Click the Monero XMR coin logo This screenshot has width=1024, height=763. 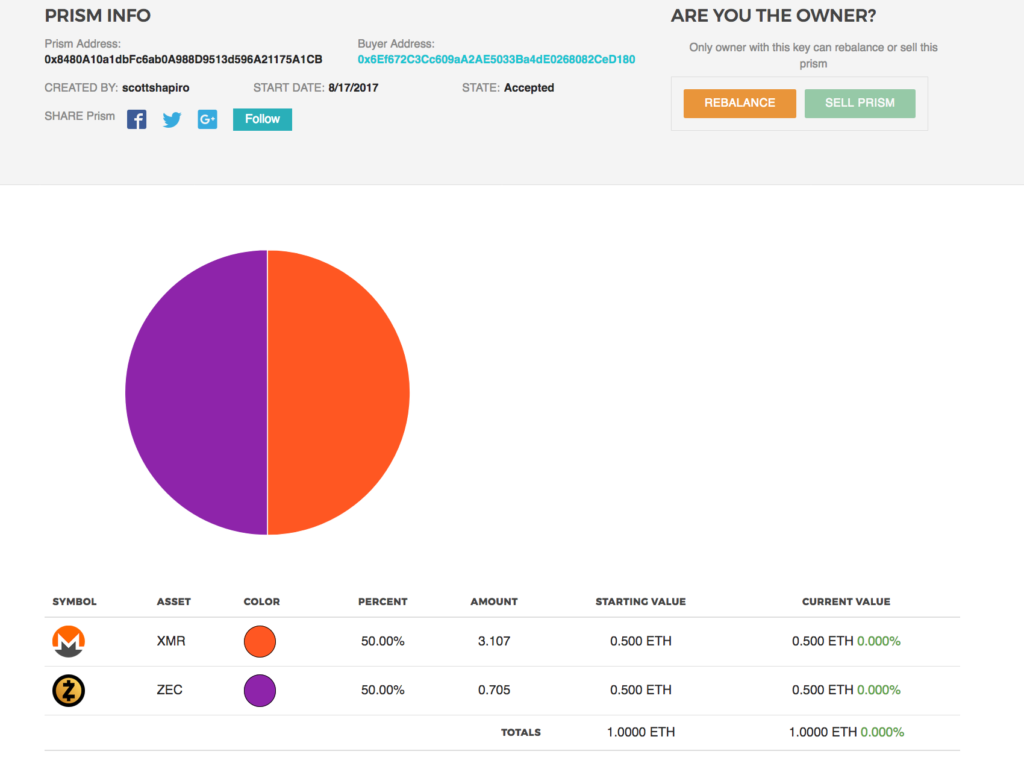(68, 641)
